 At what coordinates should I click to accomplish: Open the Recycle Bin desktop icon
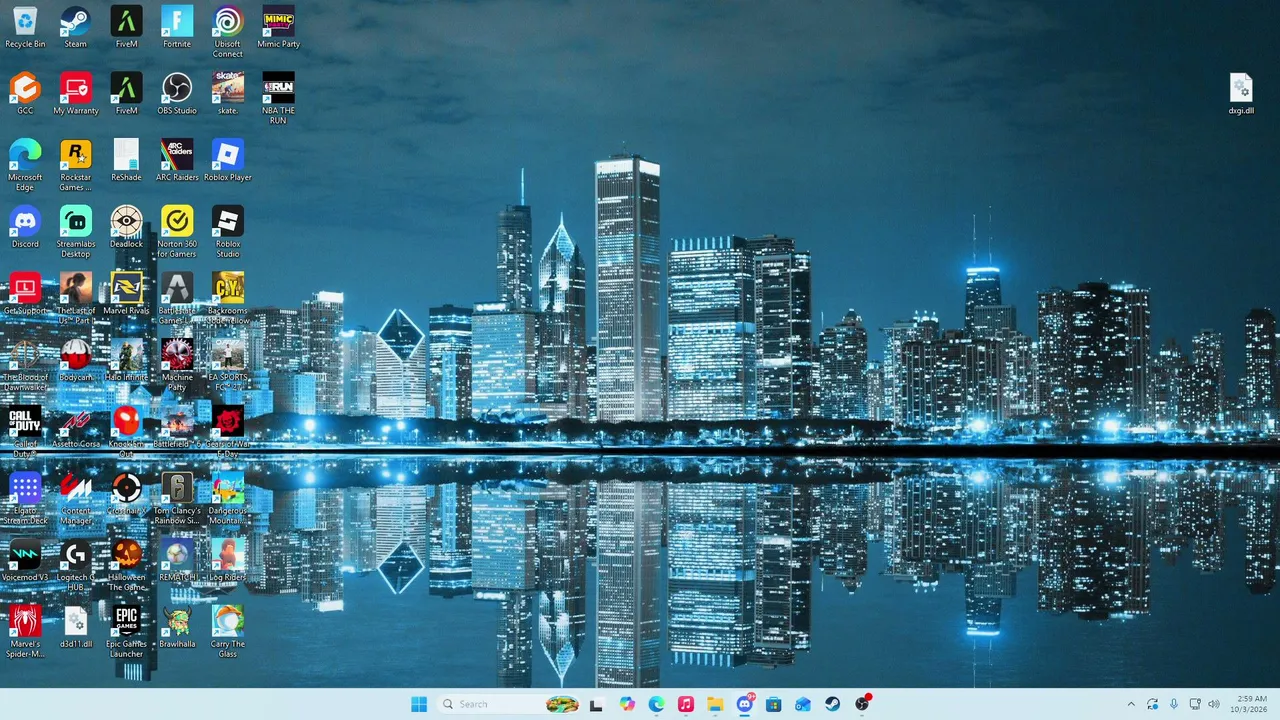25,28
